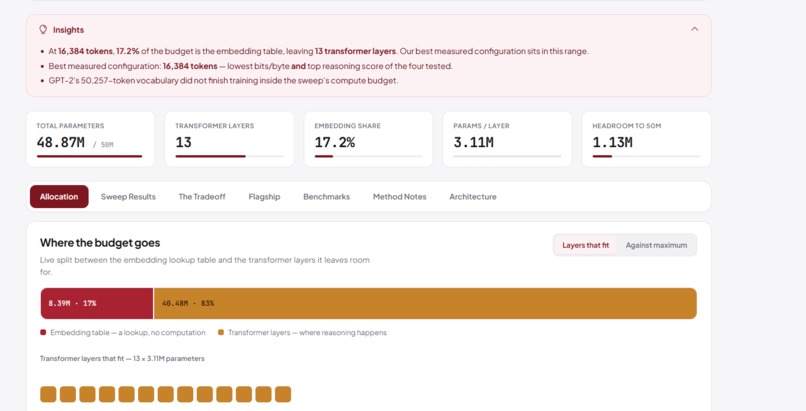Click the Headroom to 50M 1.13M value
The height and width of the screenshot is (411, 806).
pos(612,142)
